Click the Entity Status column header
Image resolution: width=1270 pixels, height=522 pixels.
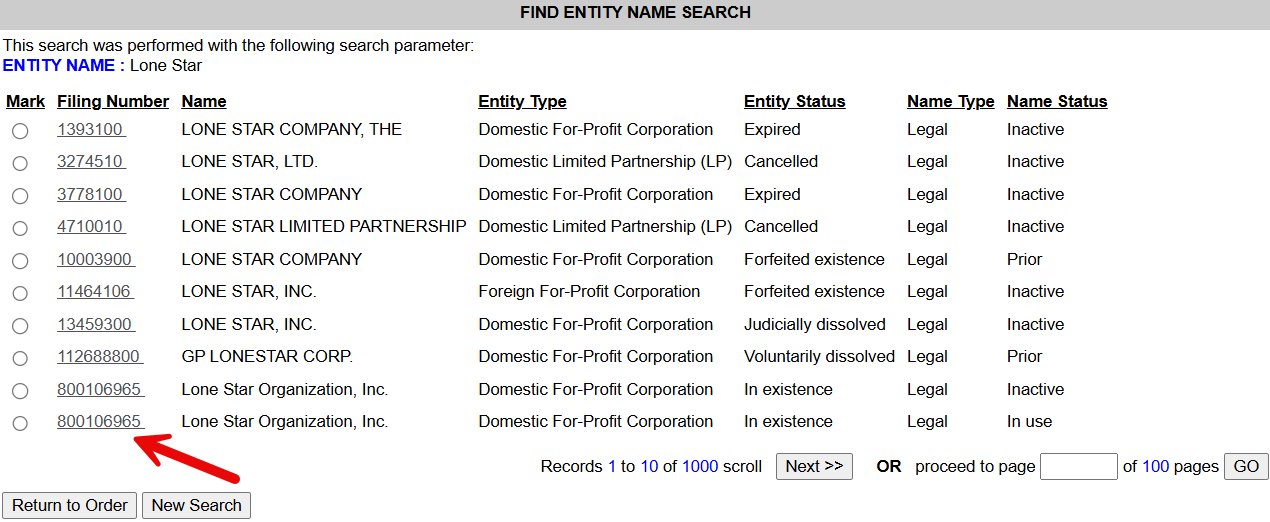(x=794, y=102)
